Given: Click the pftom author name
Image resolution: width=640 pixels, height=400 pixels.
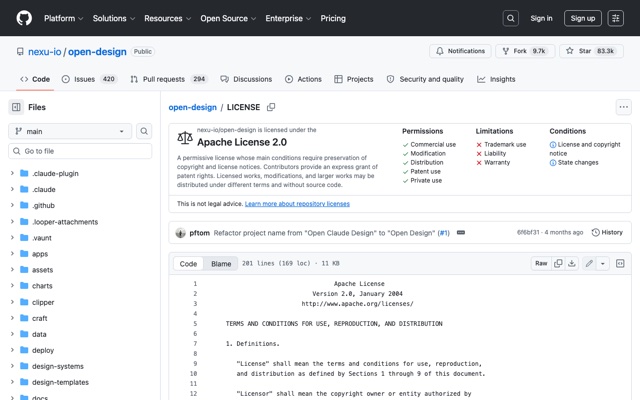Looking at the screenshot, I should coord(200,233).
